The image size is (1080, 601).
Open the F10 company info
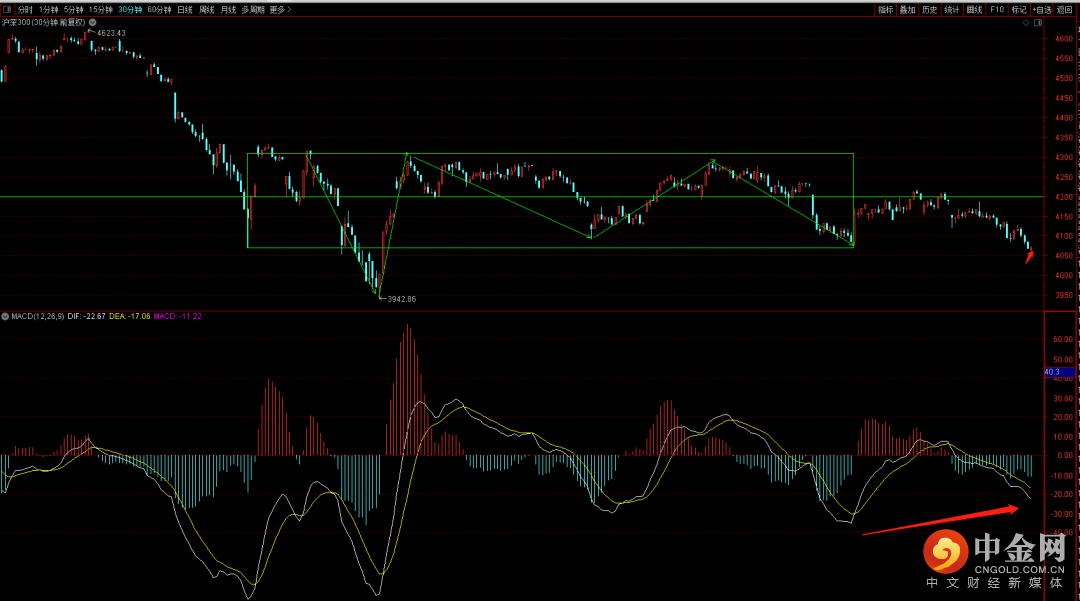(x=997, y=9)
